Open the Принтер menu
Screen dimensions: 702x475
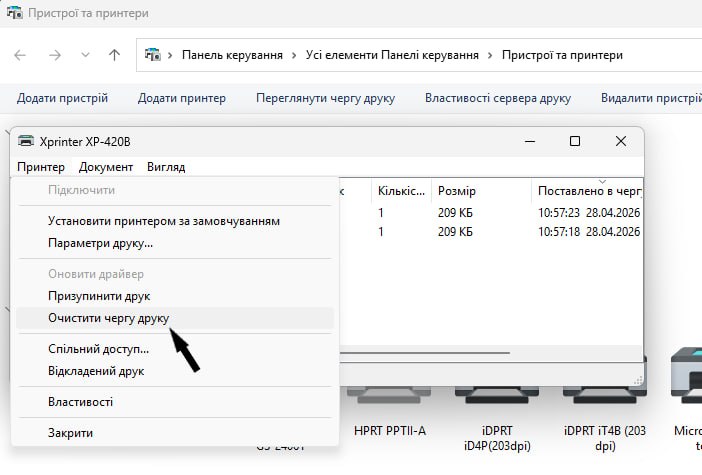pos(41,167)
